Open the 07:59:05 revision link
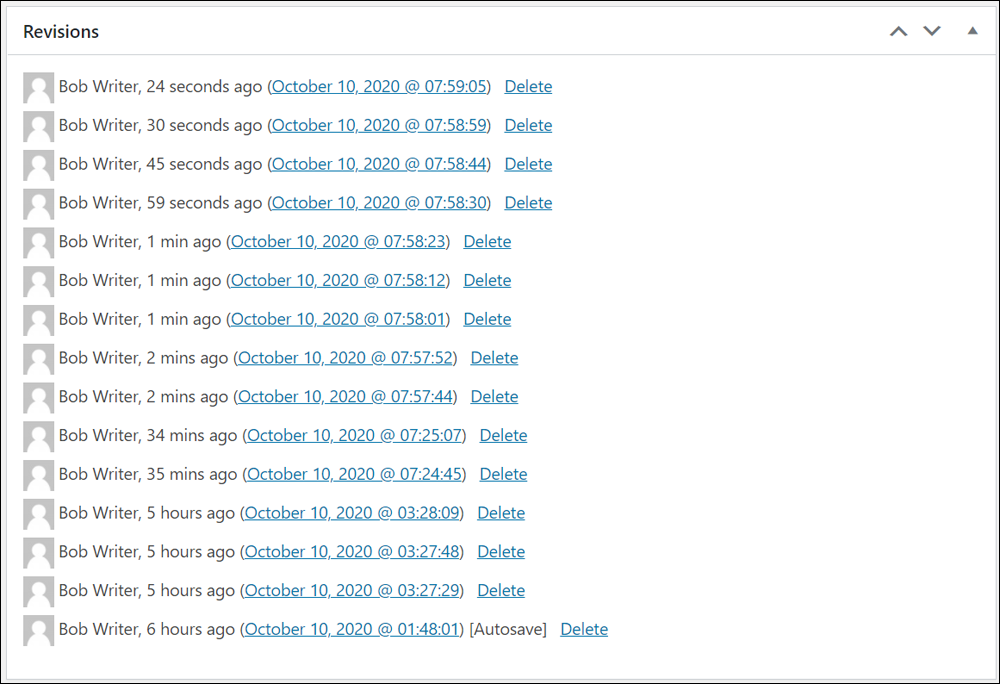Viewport: 1000px width, 684px height. (379, 86)
